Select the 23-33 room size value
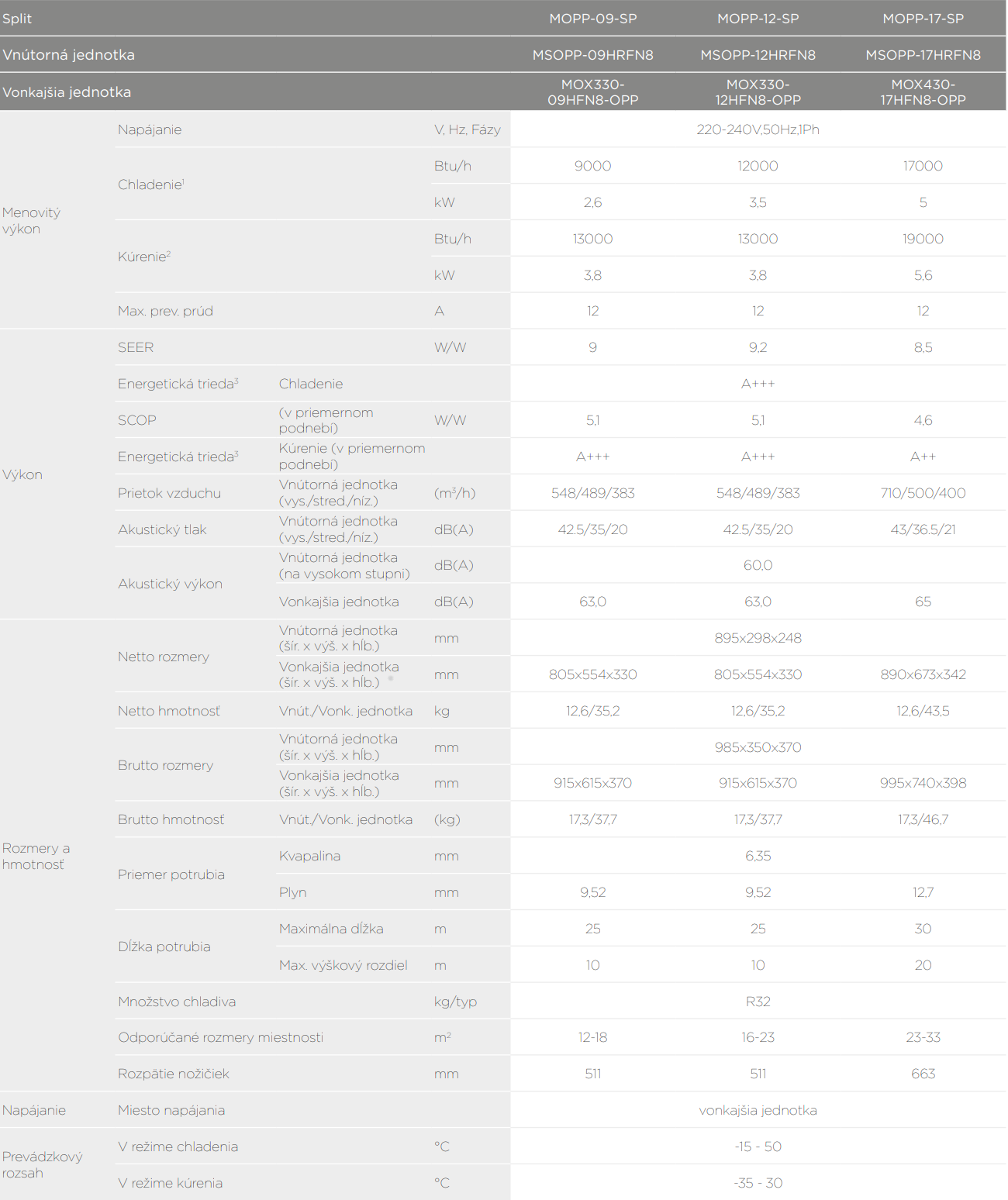The image size is (1008, 1200). [x=923, y=1037]
